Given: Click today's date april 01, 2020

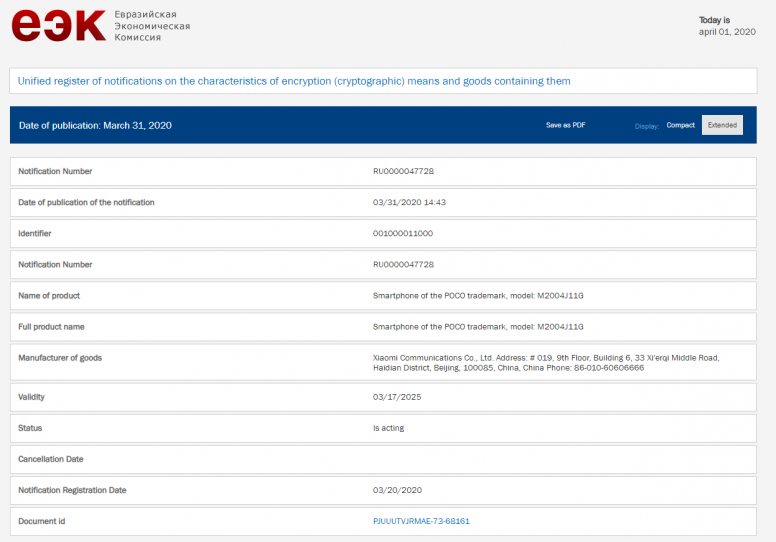Looking at the screenshot, I should click(x=727, y=32).
